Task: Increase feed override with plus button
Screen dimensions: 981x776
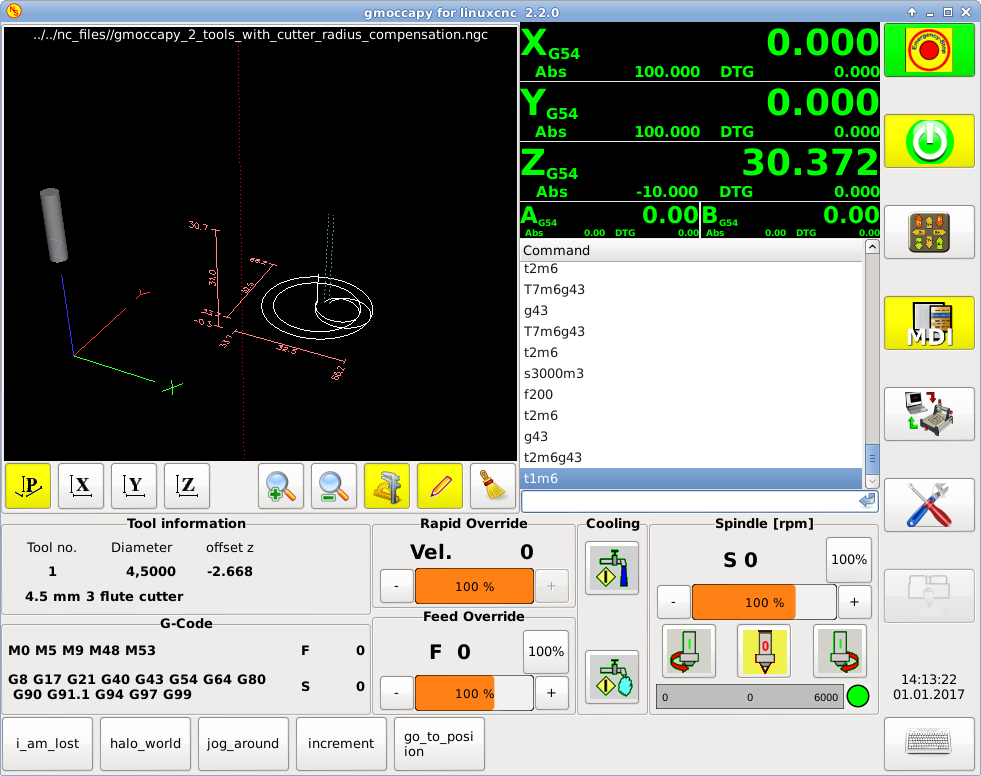Action: (x=551, y=693)
